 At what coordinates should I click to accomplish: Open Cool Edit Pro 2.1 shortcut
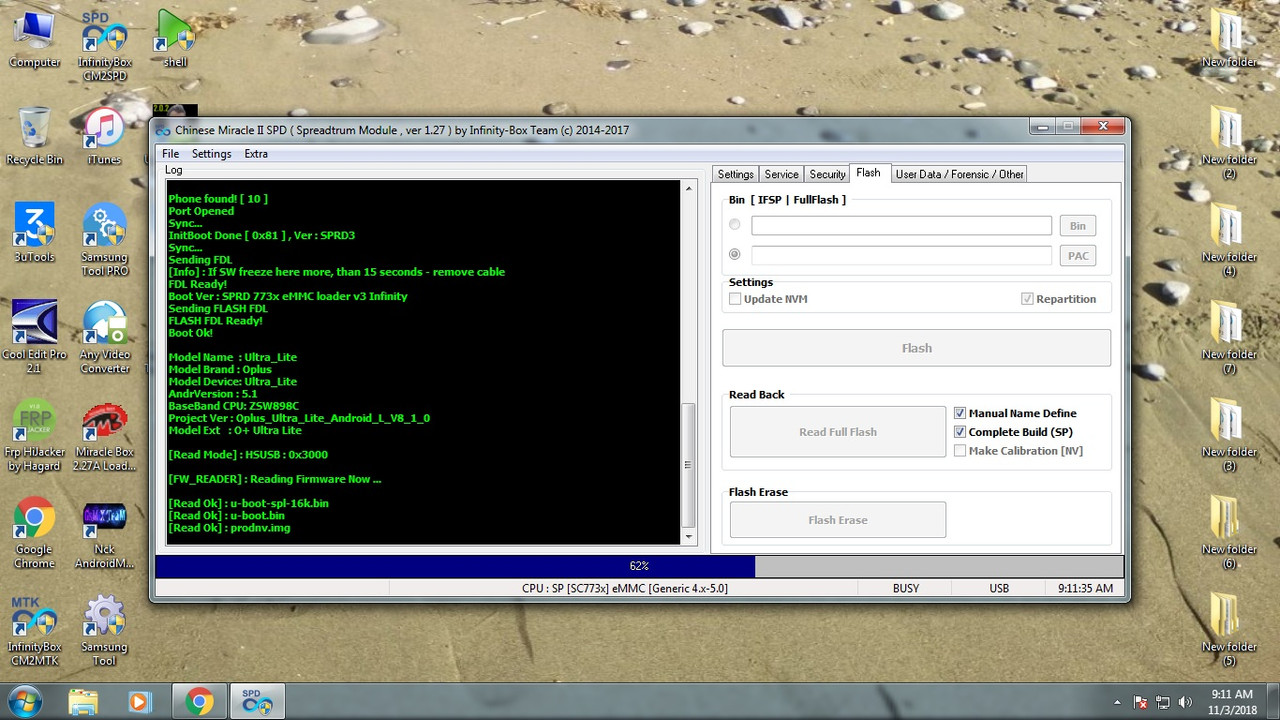click(34, 337)
